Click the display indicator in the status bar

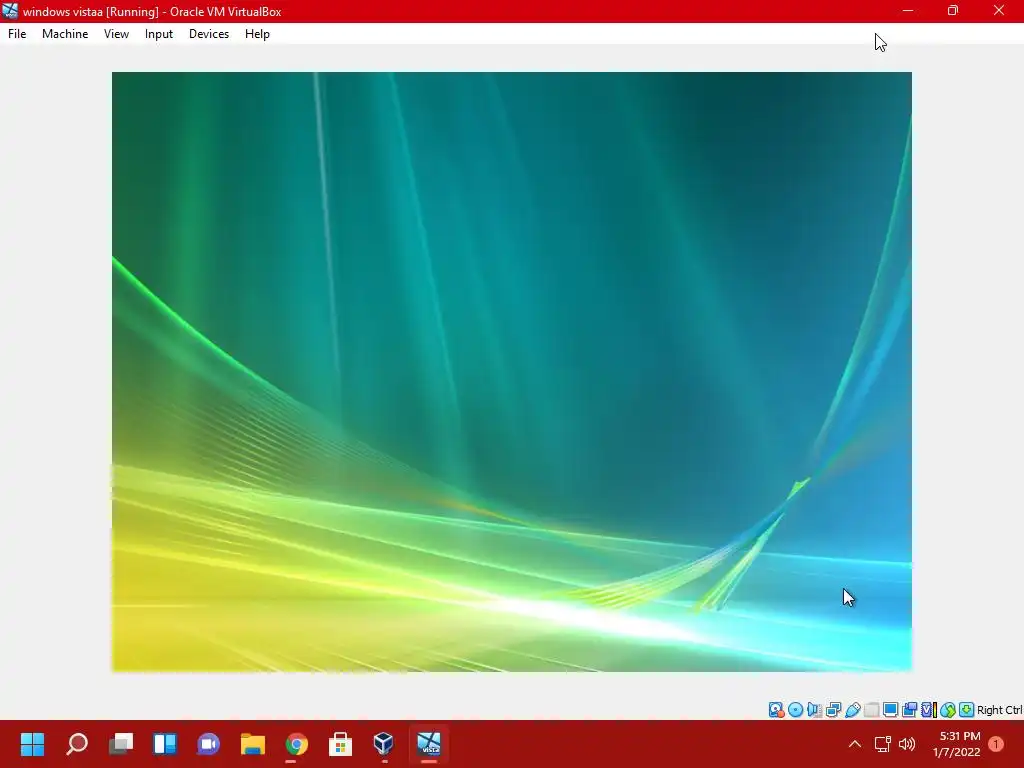[x=890, y=710]
